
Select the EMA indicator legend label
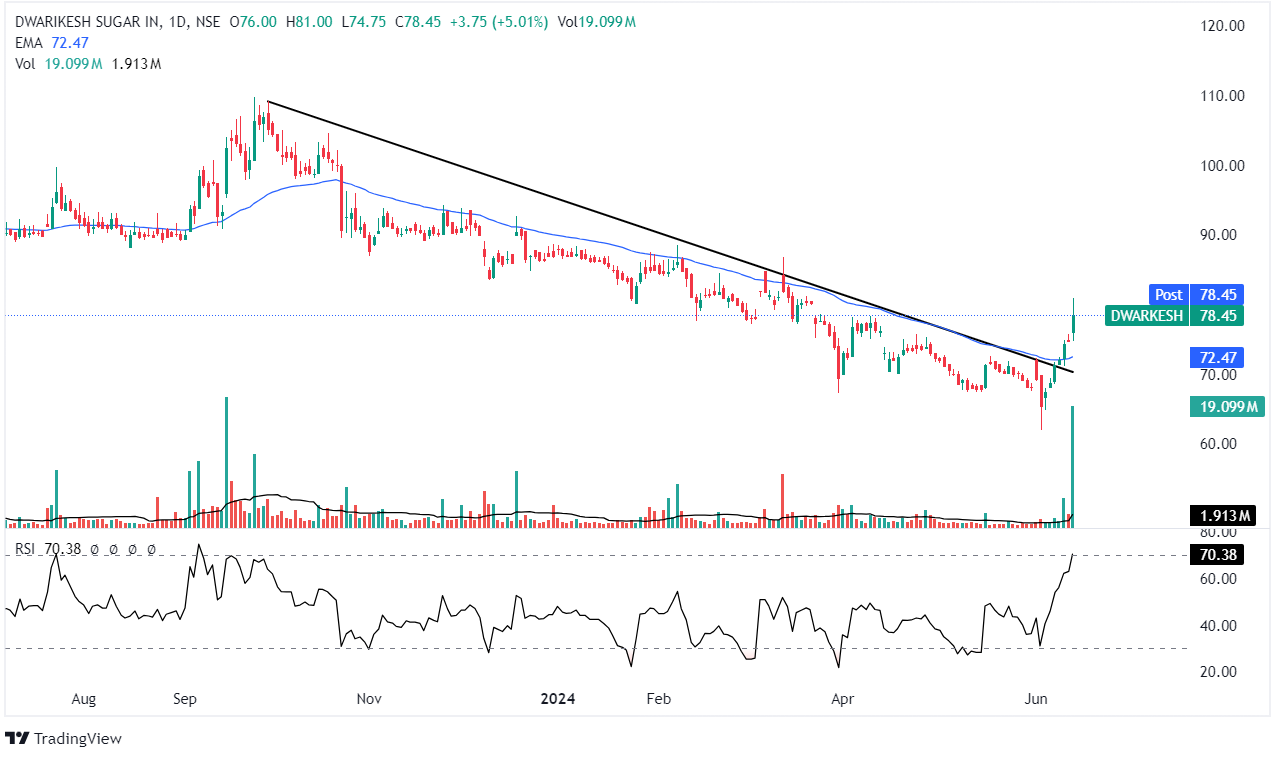(28, 43)
